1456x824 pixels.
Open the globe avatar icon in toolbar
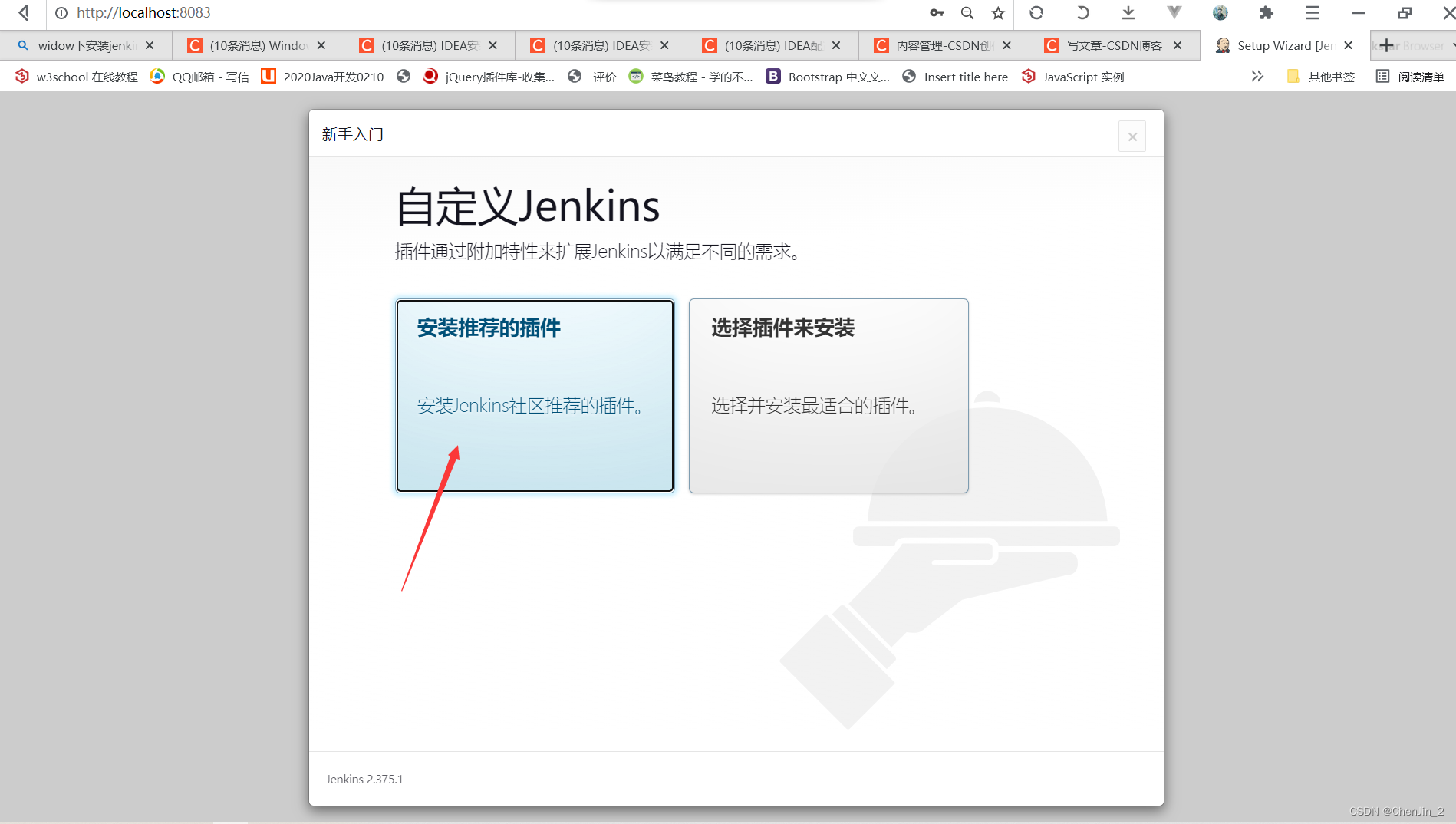pyautogui.click(x=1220, y=13)
